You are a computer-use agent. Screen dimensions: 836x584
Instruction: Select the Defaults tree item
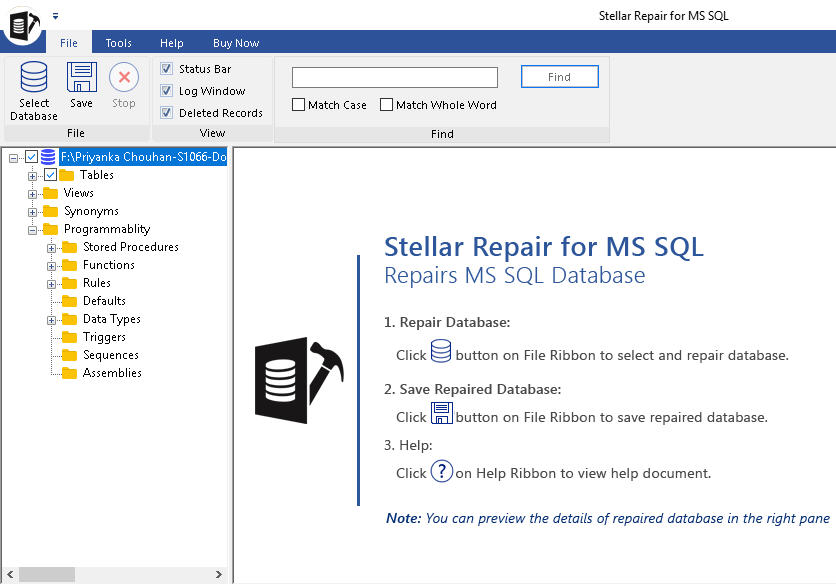coord(104,301)
